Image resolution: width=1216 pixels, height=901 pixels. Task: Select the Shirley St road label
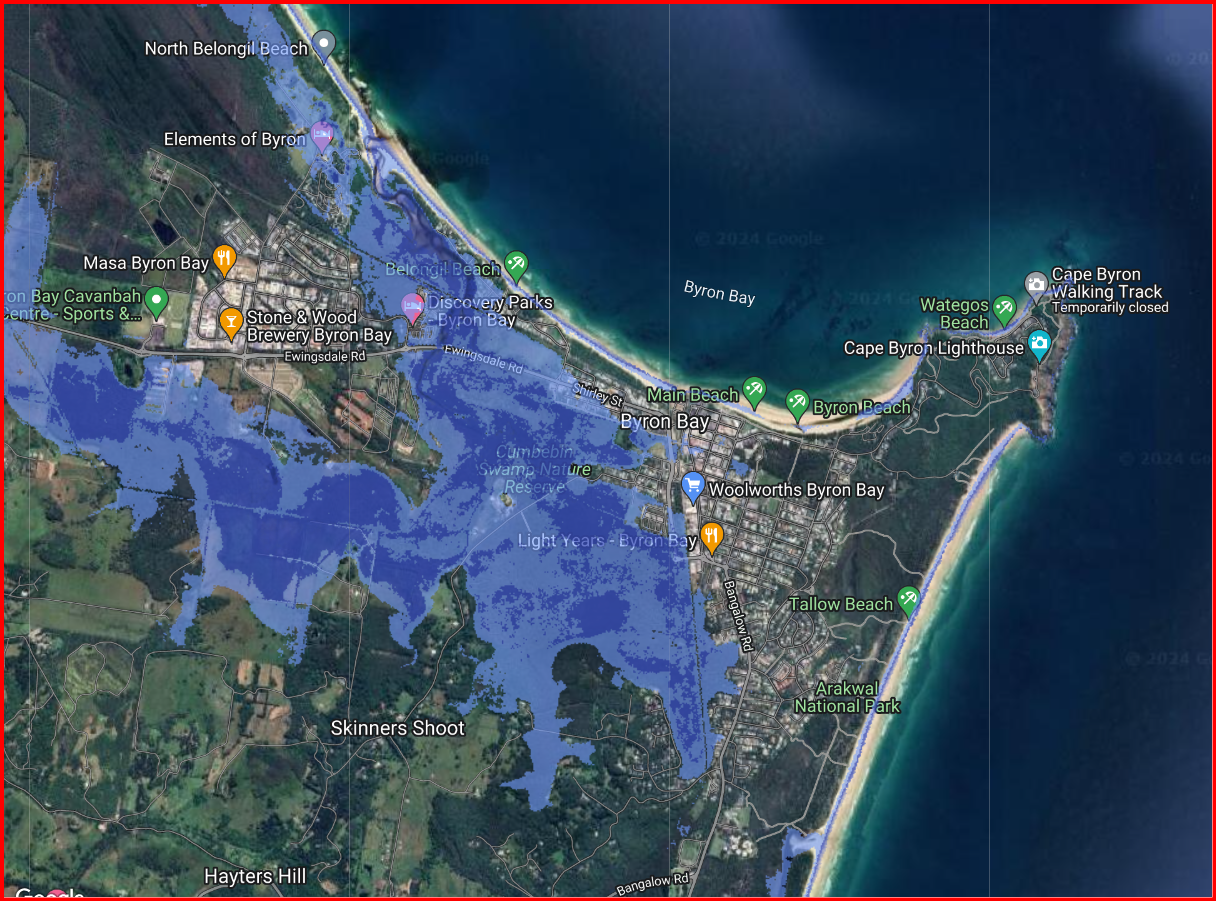pos(597,393)
